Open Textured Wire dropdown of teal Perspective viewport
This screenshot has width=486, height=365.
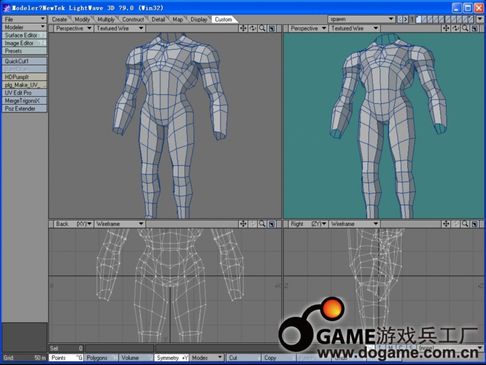click(x=354, y=28)
